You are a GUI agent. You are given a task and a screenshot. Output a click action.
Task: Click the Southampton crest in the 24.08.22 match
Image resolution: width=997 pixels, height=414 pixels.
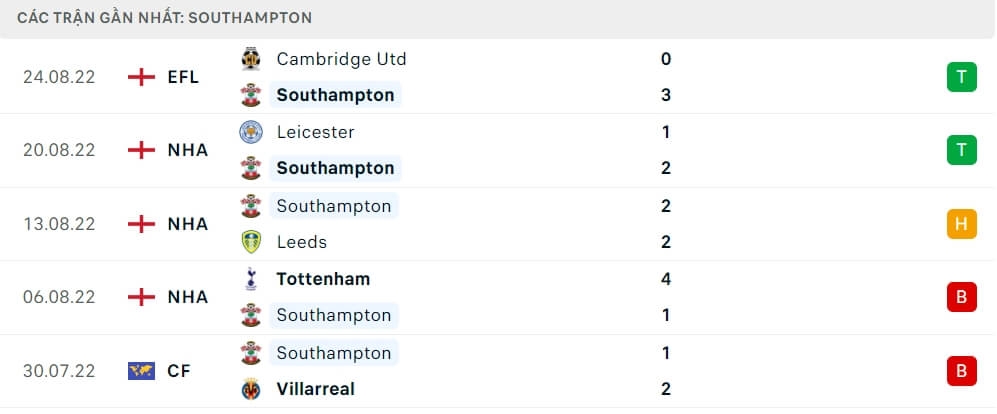250,95
